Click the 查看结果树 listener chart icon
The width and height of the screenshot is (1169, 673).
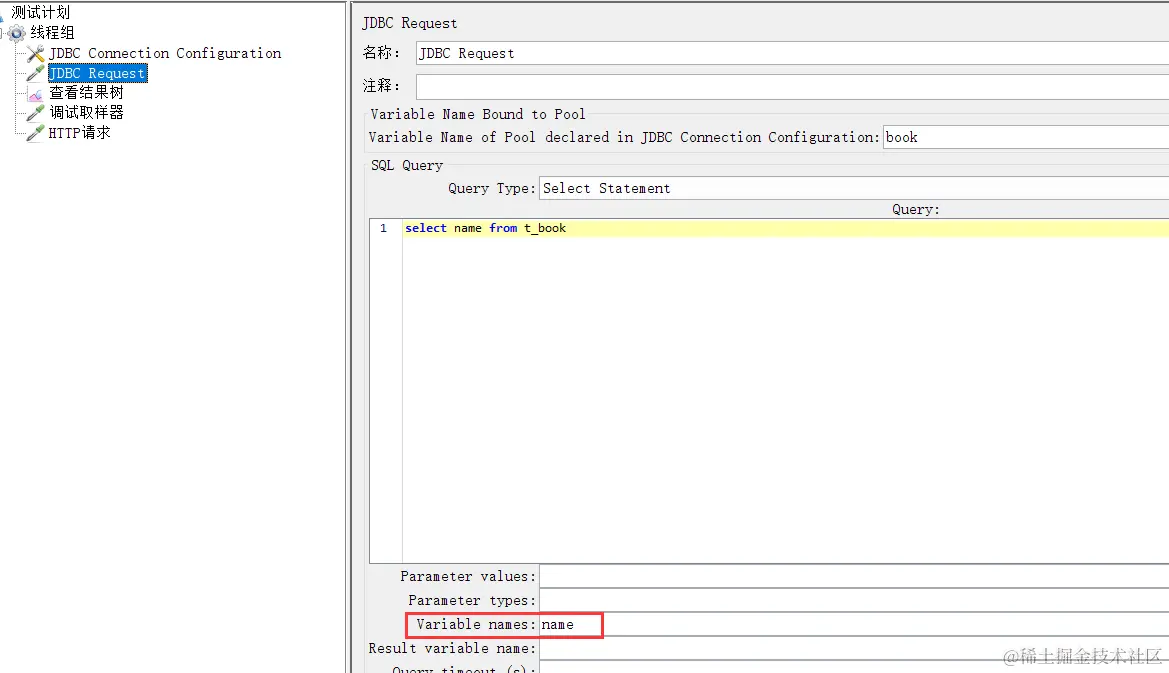(35, 93)
